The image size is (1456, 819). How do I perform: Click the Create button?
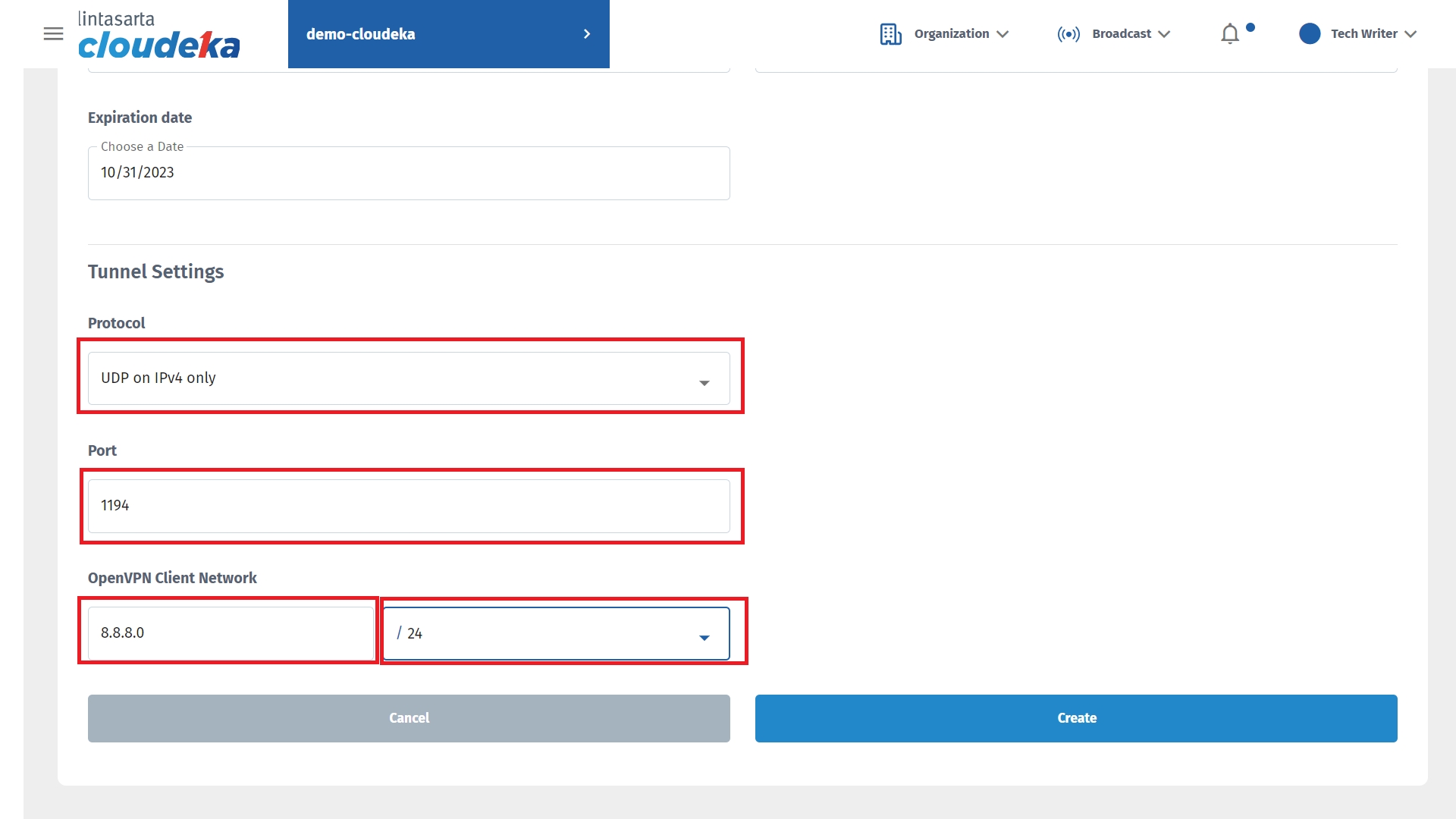(x=1076, y=718)
